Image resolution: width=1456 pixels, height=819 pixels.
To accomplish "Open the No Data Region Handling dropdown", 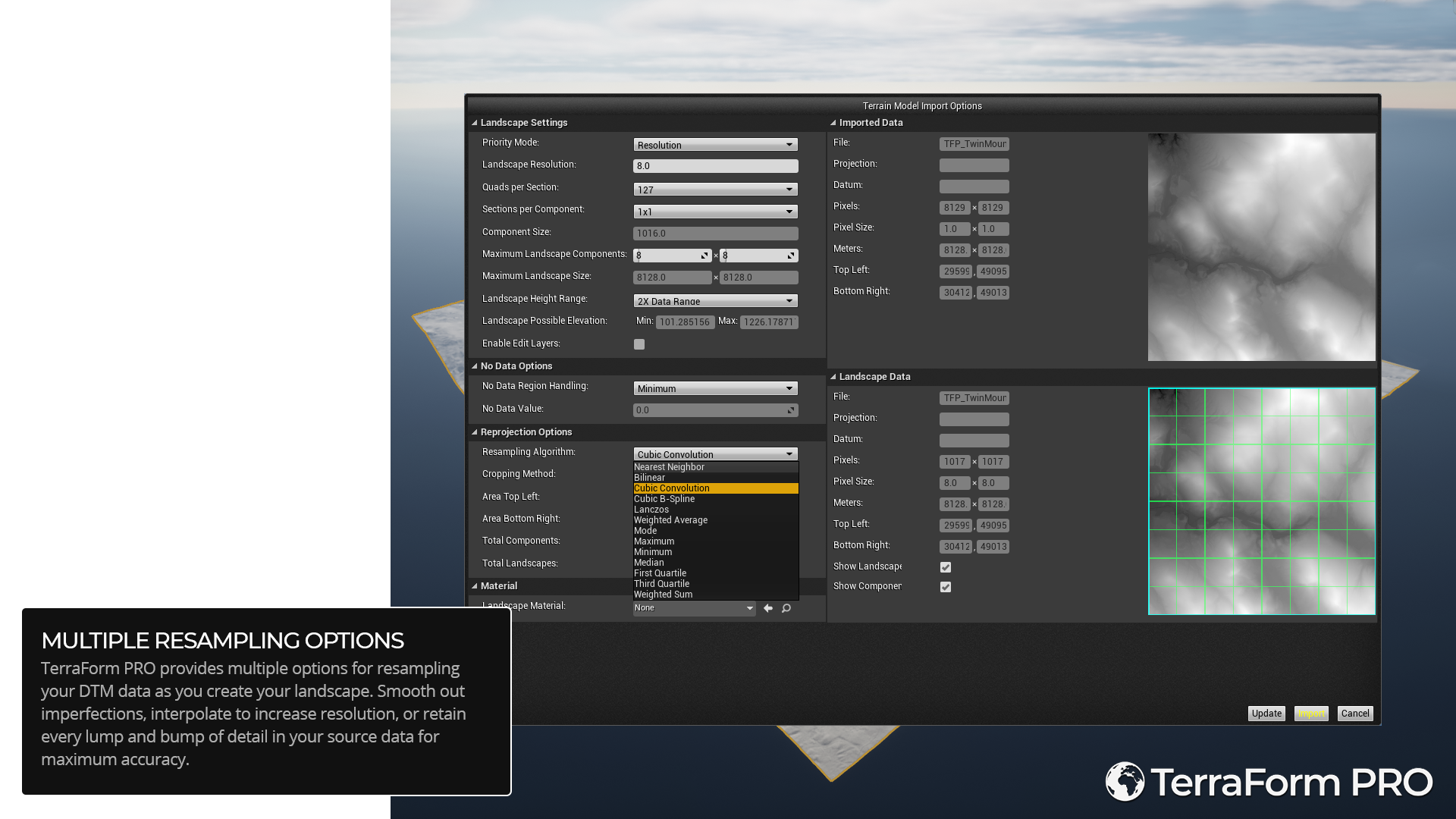I will [x=716, y=388].
